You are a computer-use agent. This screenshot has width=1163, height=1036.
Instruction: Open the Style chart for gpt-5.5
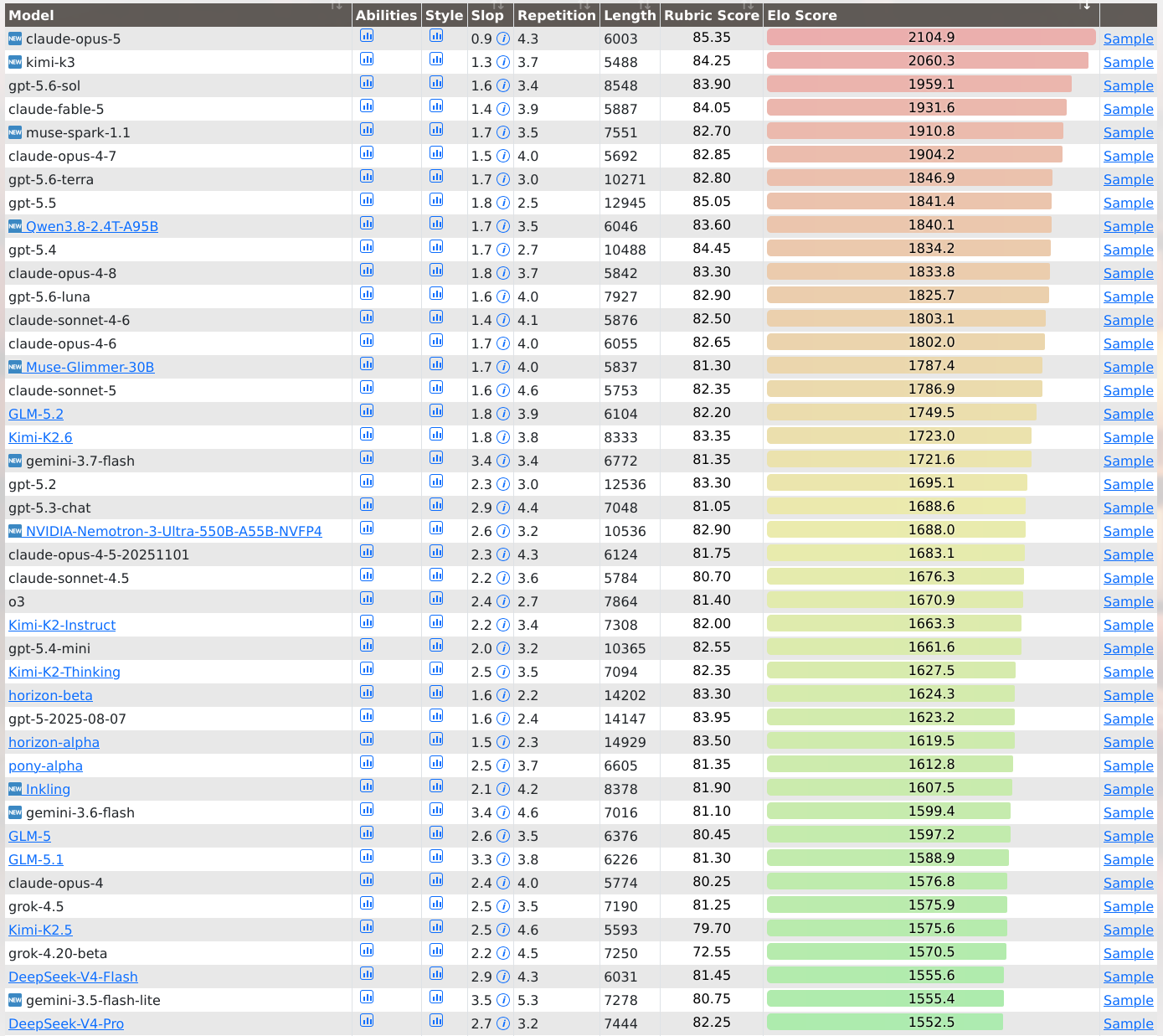[436, 200]
